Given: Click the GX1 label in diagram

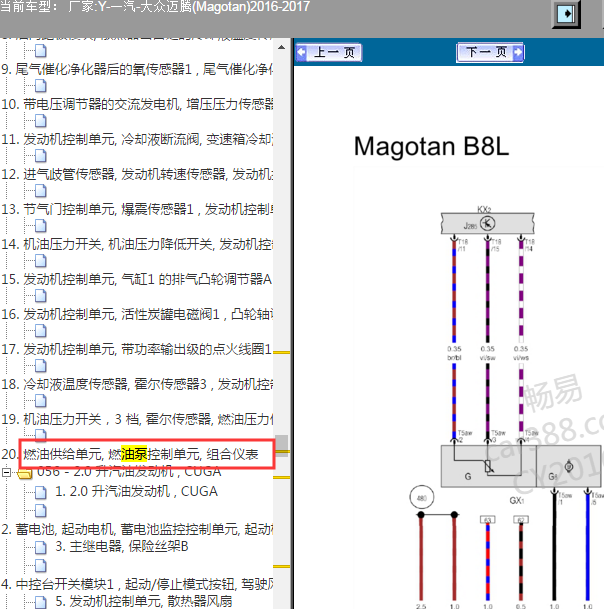Looking at the screenshot, I should coord(517,501).
